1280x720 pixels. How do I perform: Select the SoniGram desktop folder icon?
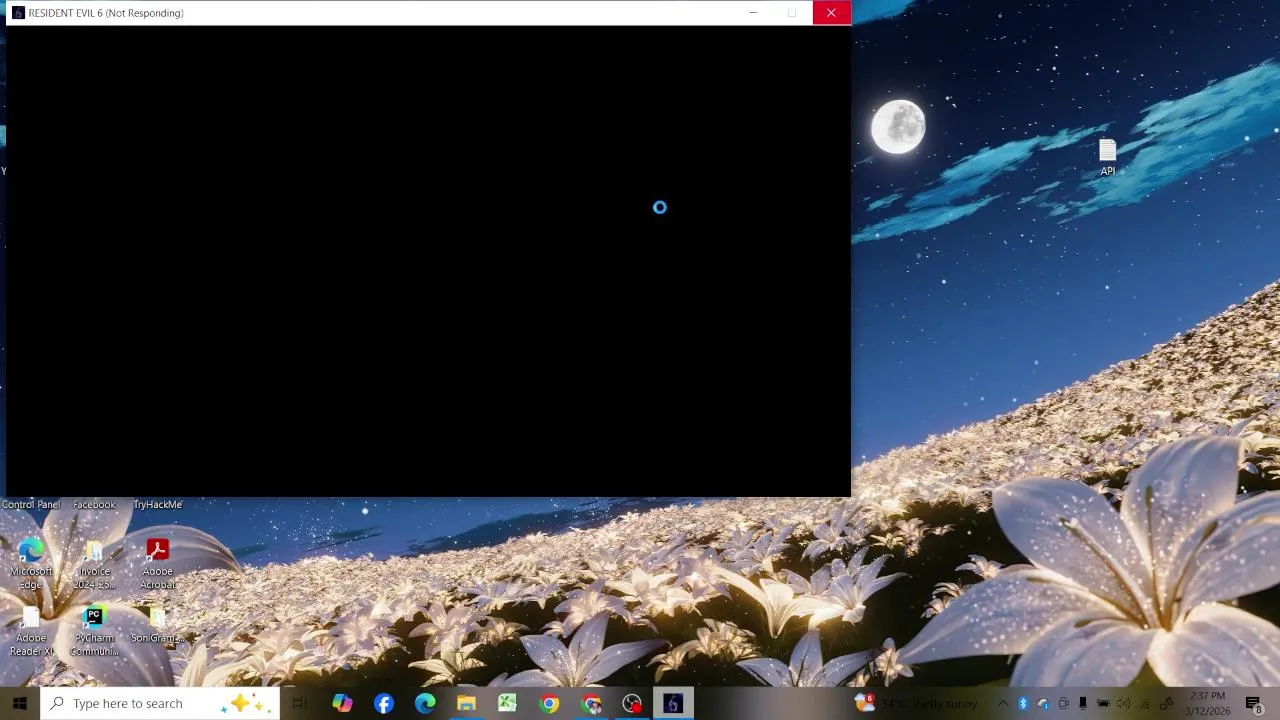(x=157, y=625)
